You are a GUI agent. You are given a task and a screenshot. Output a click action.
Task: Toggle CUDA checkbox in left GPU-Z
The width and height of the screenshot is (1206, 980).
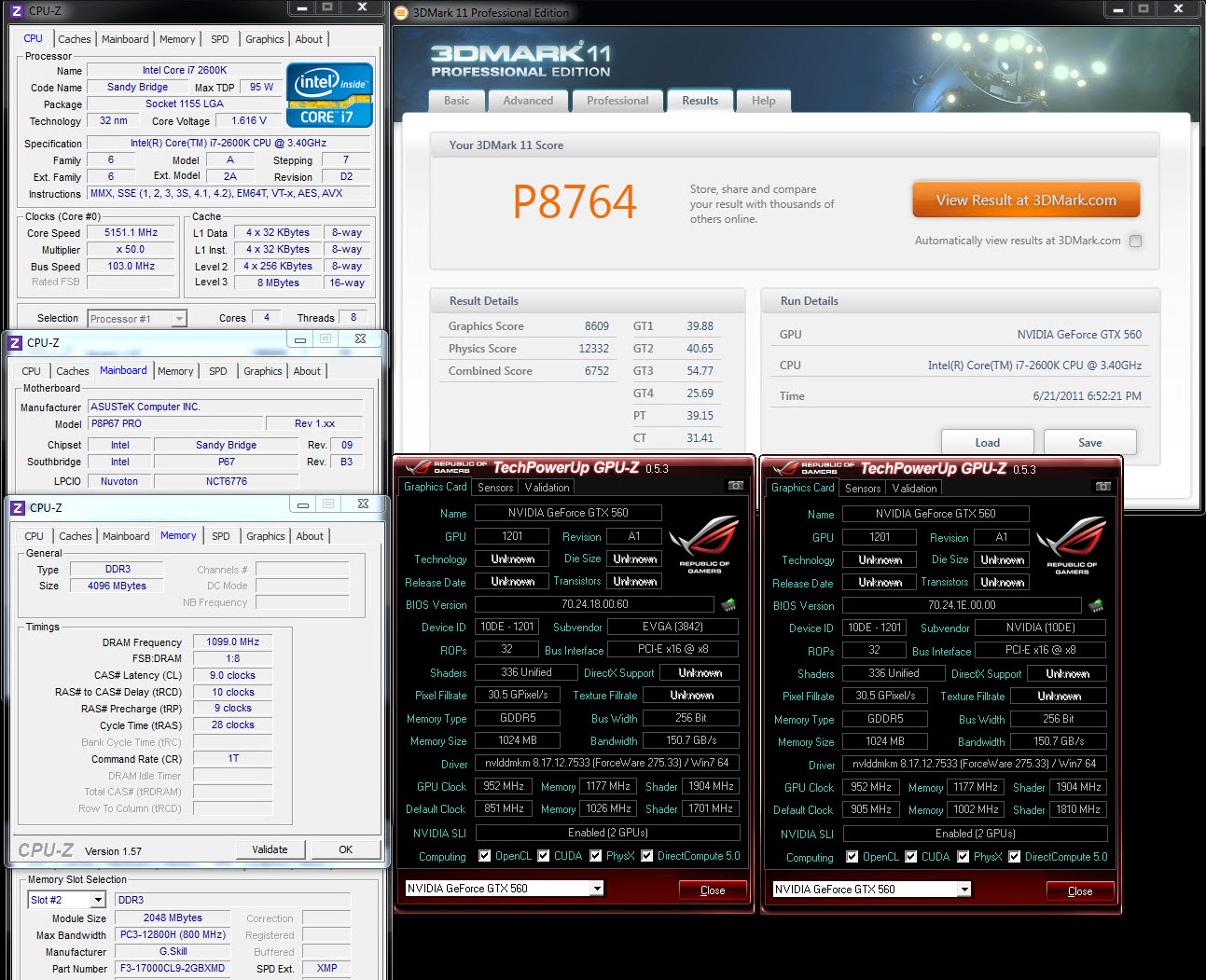(x=543, y=856)
